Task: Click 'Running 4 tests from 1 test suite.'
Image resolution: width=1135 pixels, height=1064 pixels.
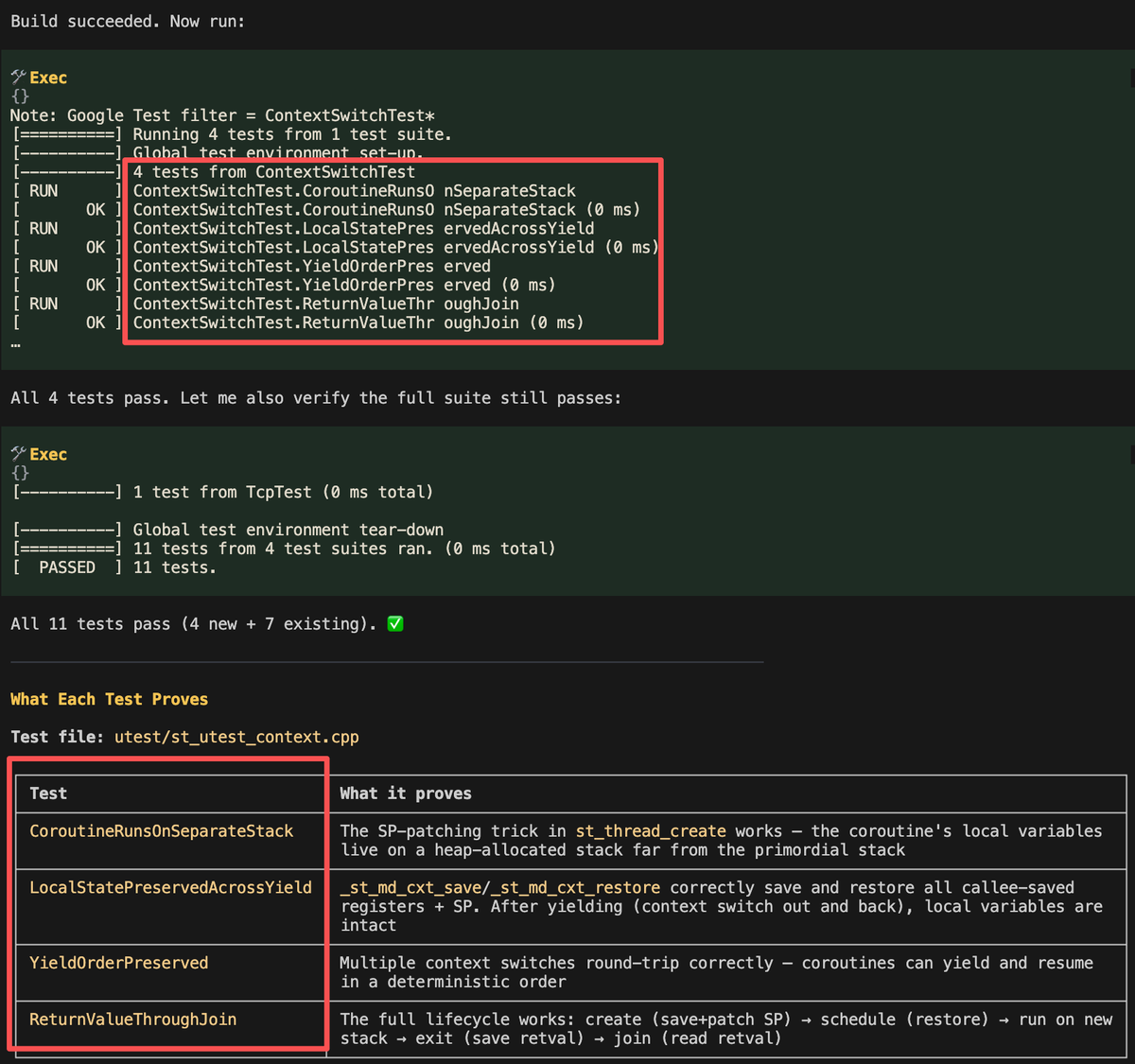Action: point(292,134)
